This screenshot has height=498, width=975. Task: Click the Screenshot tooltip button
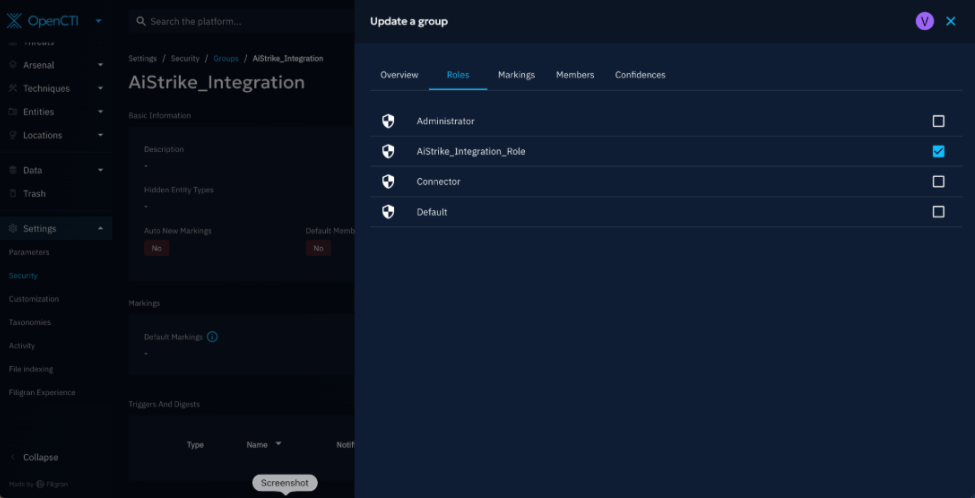(x=285, y=483)
